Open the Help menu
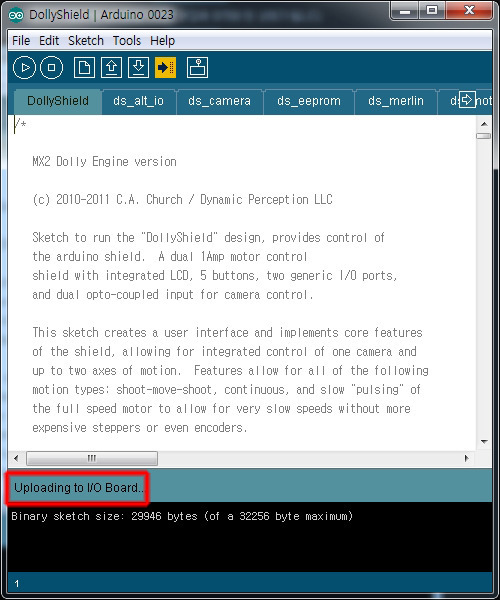500x600 pixels. pyautogui.click(x=162, y=41)
